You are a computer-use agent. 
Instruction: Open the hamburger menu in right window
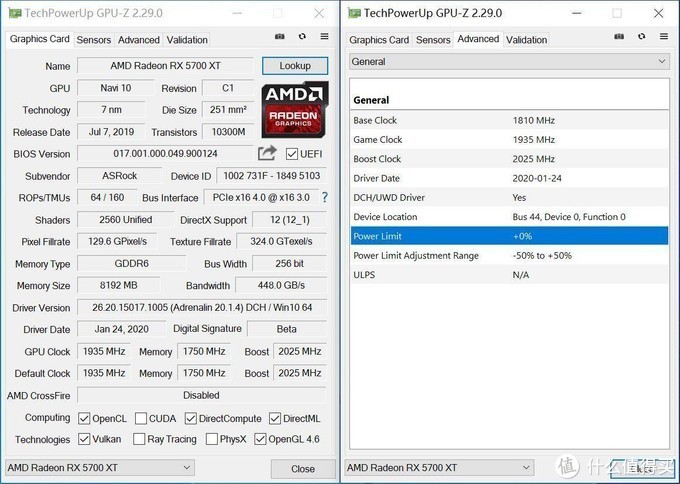pos(664,36)
